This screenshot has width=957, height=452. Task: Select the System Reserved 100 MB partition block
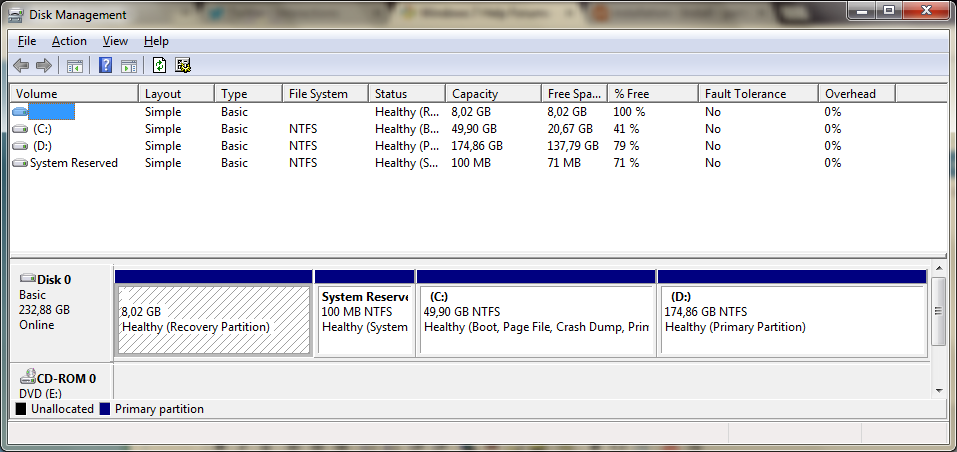tap(364, 313)
